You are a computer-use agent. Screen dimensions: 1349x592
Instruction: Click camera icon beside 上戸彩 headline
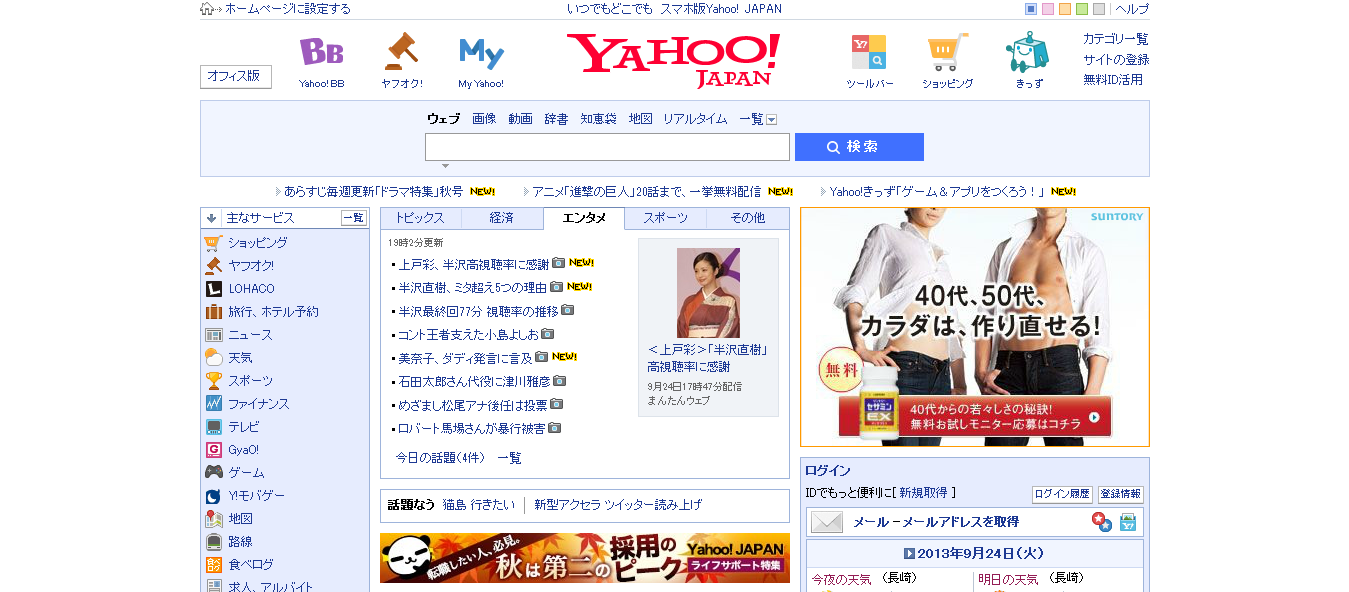pyautogui.click(x=559, y=264)
